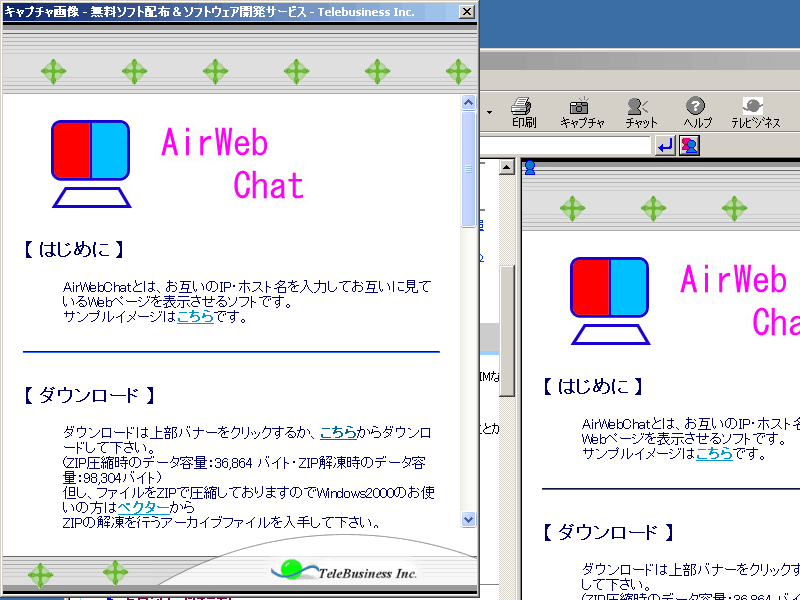Open こちら sample link in background page
The height and width of the screenshot is (600, 800).
(714, 454)
